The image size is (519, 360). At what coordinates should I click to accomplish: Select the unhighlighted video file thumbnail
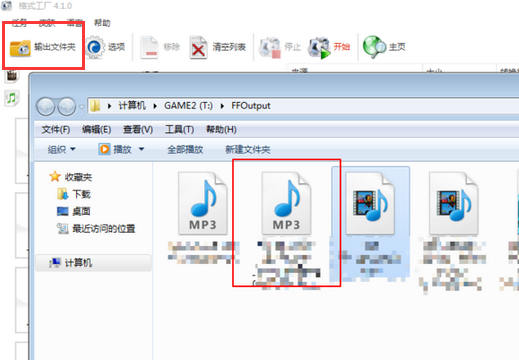[453, 203]
